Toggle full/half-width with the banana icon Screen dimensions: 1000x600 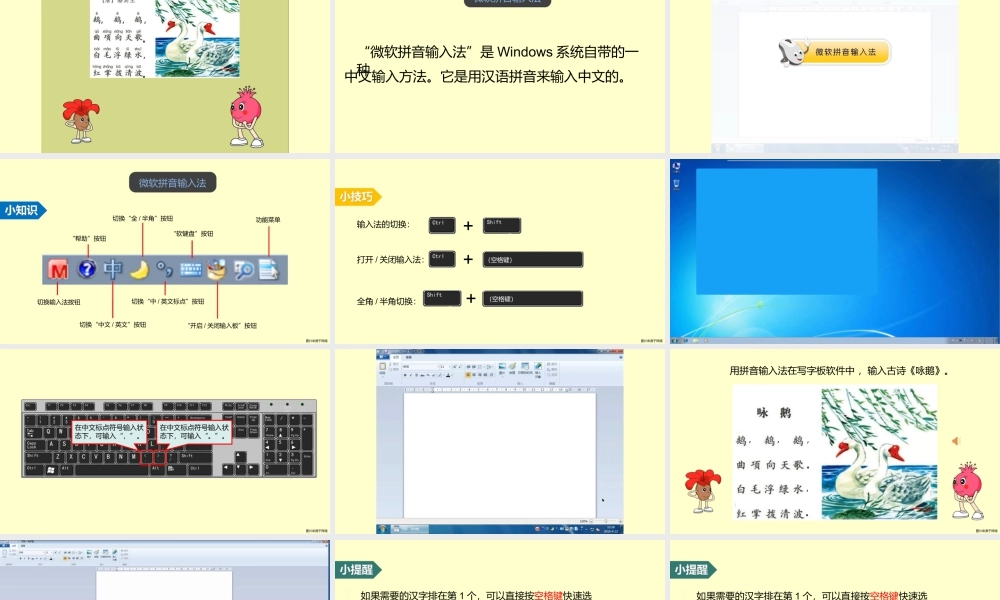139,269
